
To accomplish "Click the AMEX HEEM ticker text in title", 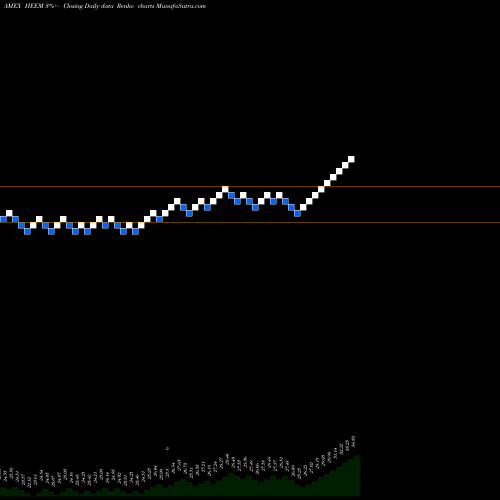I will pos(24,6).
